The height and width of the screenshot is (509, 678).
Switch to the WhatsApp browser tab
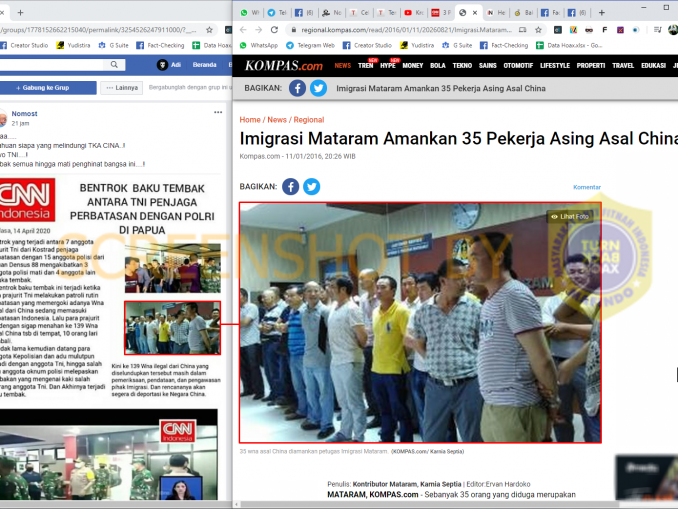[x=250, y=13]
